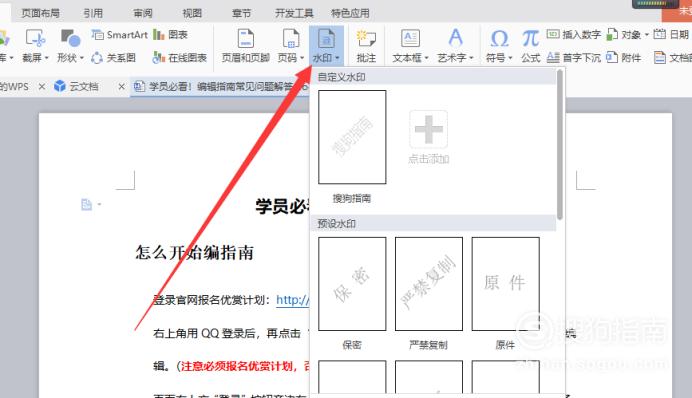The width and height of the screenshot is (692, 398).
Task: Switch to the 学员必看 document tab
Action: click(x=220, y=86)
